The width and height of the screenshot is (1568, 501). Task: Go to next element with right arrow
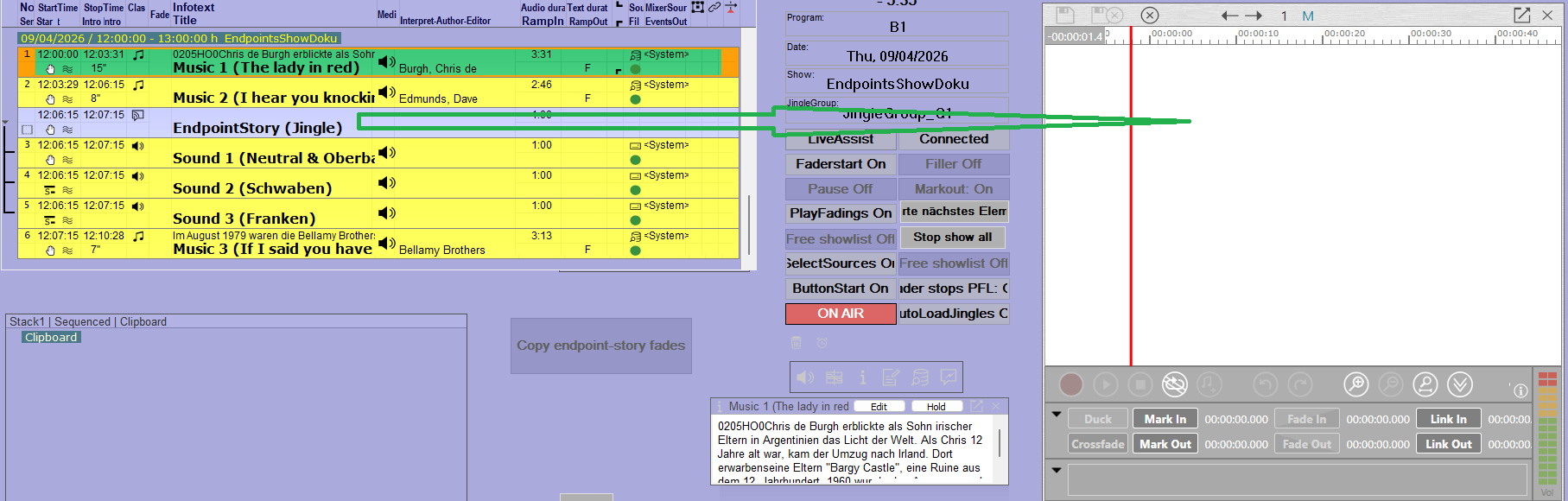click(x=1254, y=16)
